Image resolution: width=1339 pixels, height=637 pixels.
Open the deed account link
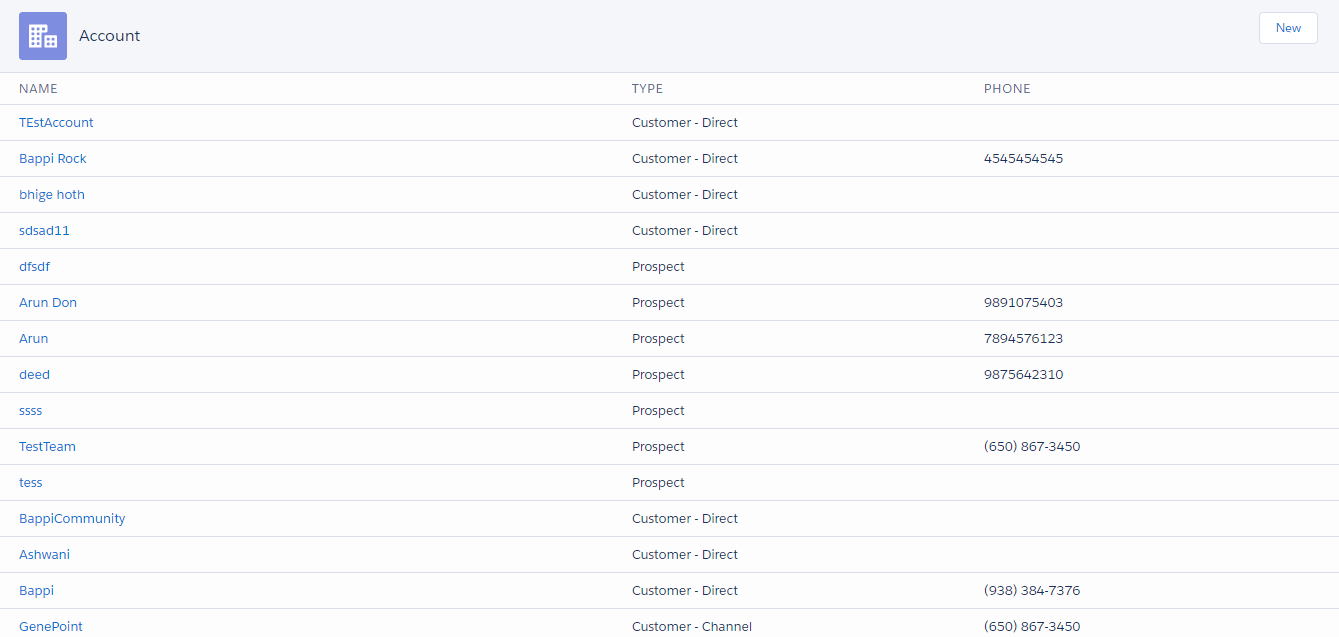point(34,375)
